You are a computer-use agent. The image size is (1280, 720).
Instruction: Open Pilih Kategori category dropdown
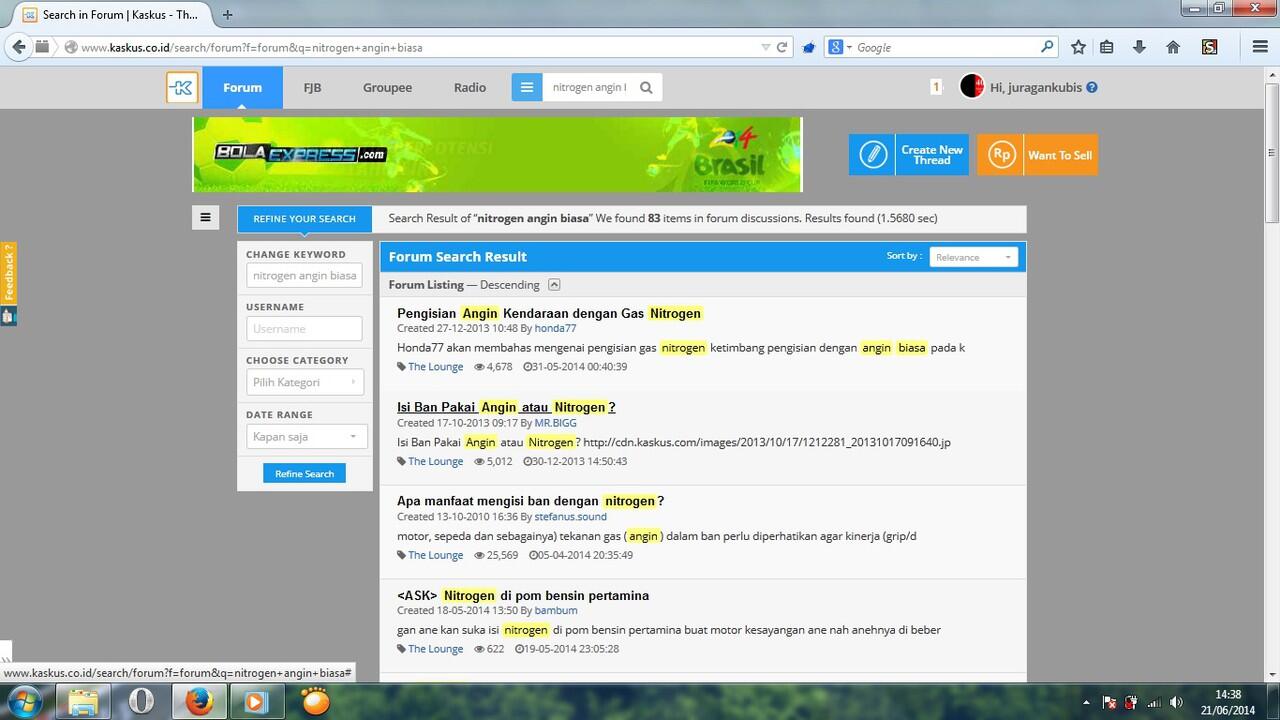pos(305,382)
